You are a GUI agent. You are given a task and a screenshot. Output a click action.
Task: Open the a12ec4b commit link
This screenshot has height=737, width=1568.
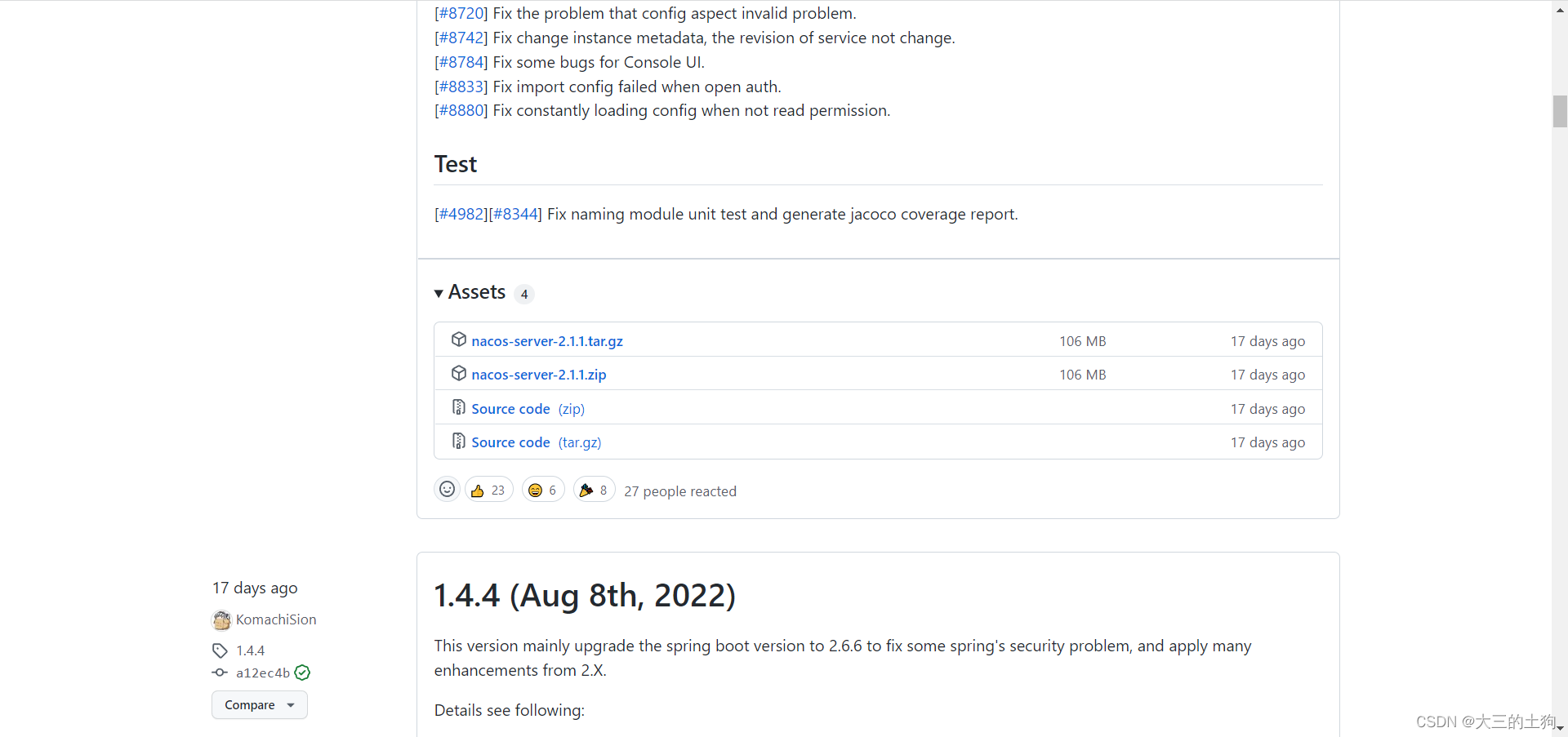[263, 673]
